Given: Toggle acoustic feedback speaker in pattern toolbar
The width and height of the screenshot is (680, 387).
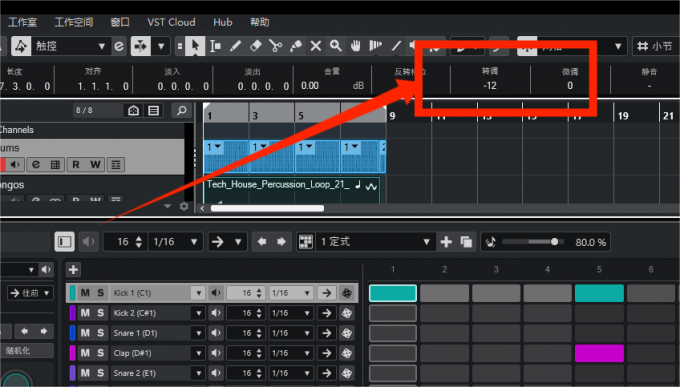Looking at the screenshot, I should 88,242.
